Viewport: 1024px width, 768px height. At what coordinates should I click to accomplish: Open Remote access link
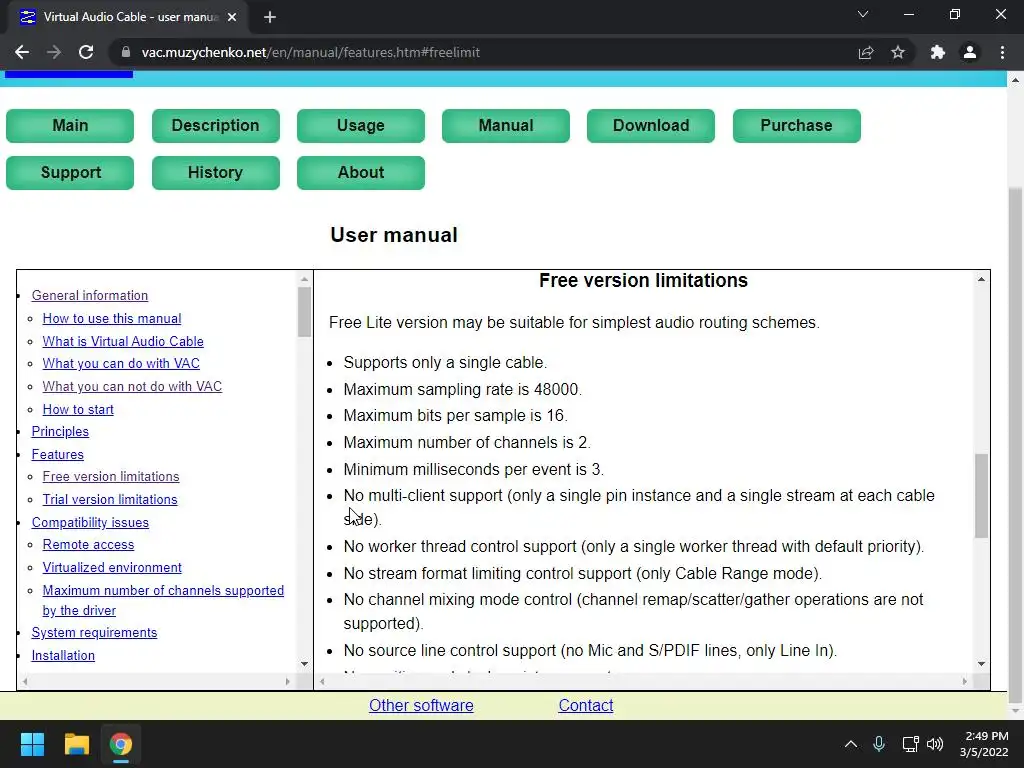tap(88, 544)
